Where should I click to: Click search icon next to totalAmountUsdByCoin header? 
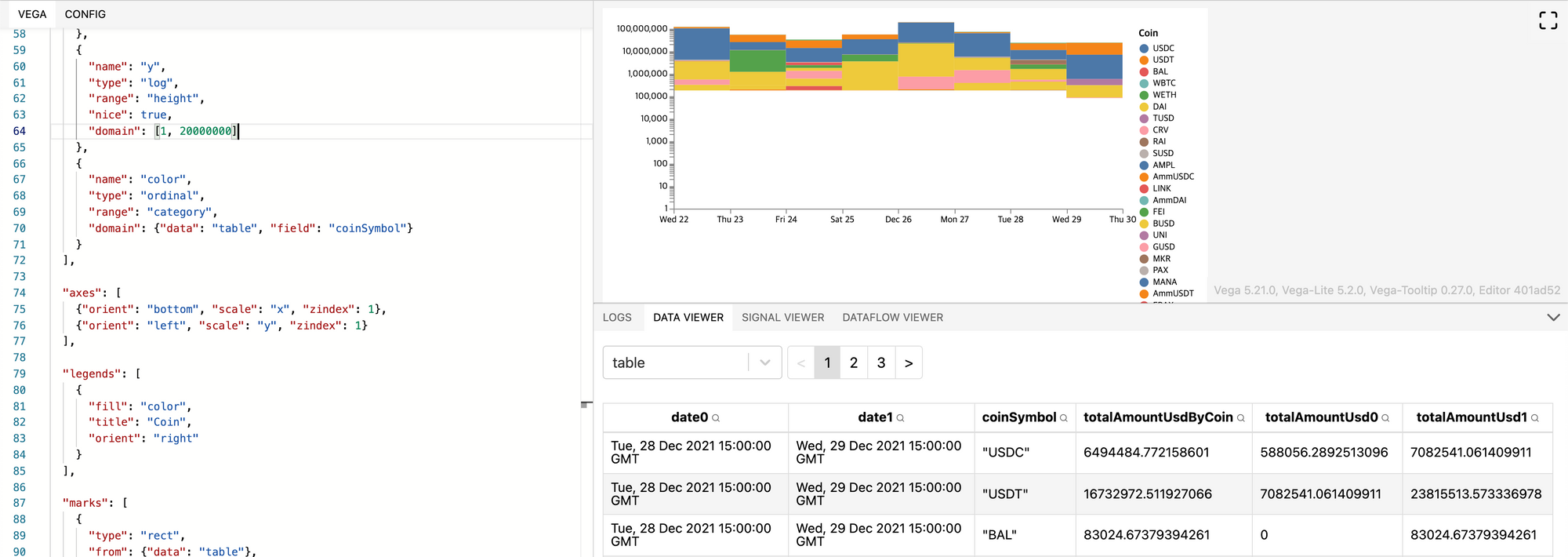point(1241,418)
